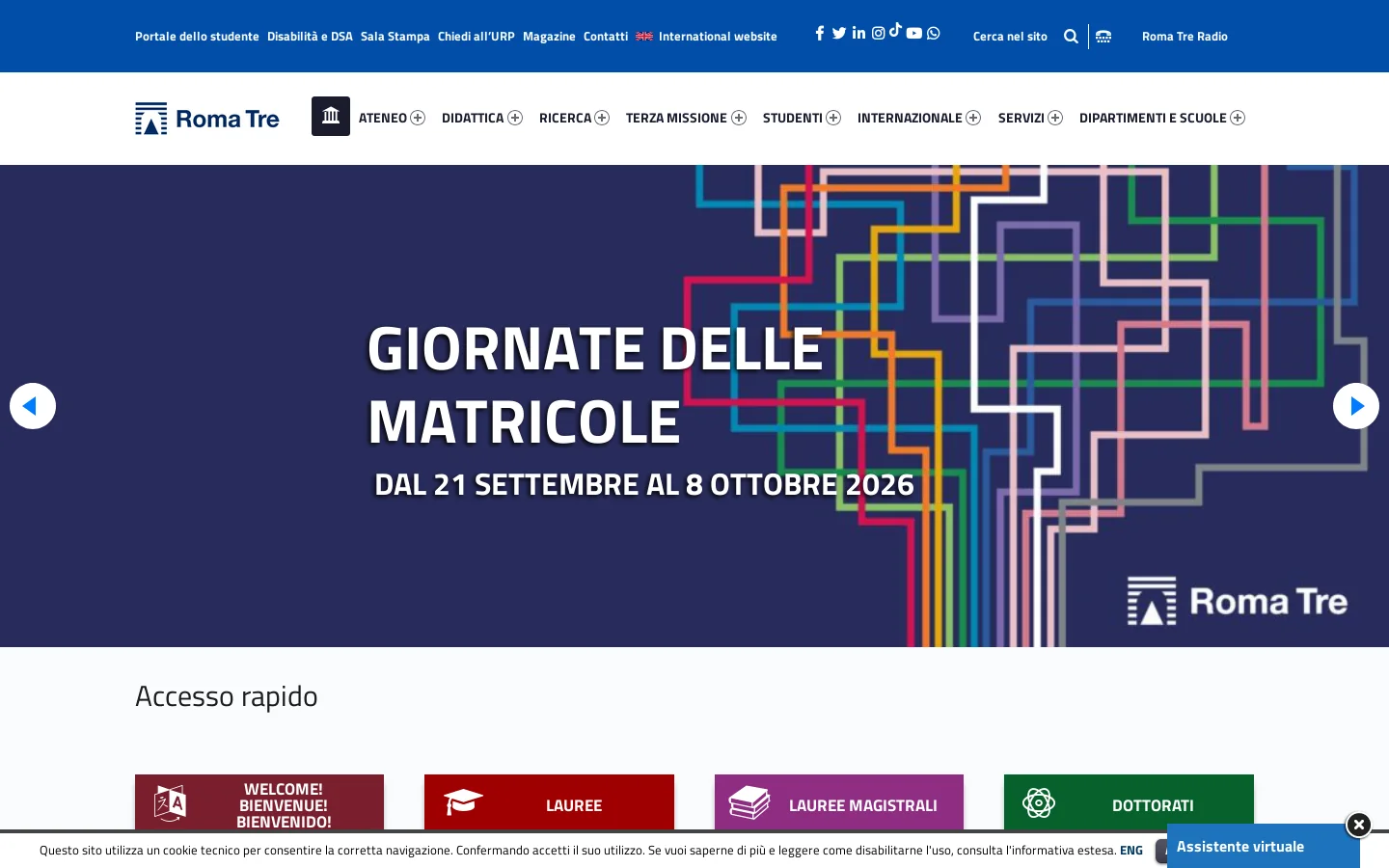
Task: Expand DIPARTIMENTI E SCUOLE menu
Action: click(1238, 118)
